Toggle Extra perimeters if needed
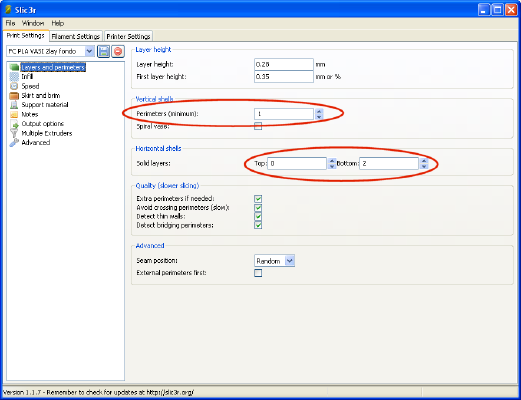The height and width of the screenshot is (400, 521). 258,199
